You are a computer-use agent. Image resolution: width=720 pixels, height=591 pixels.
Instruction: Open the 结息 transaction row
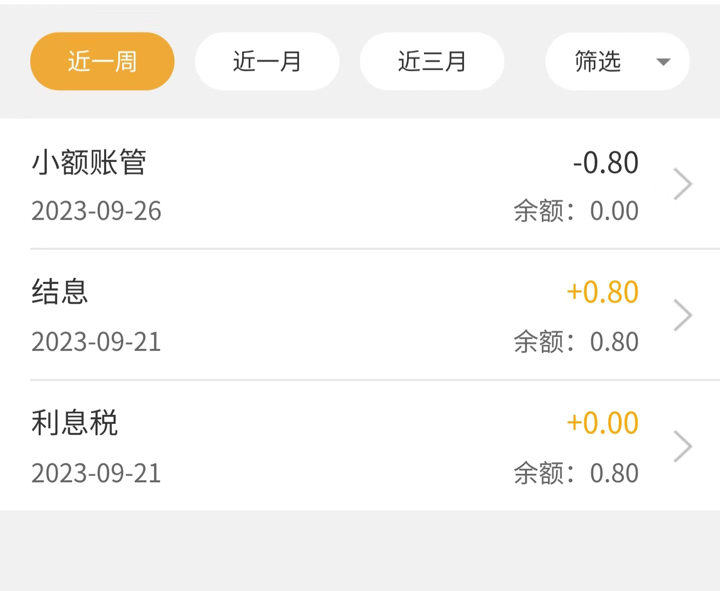360,315
